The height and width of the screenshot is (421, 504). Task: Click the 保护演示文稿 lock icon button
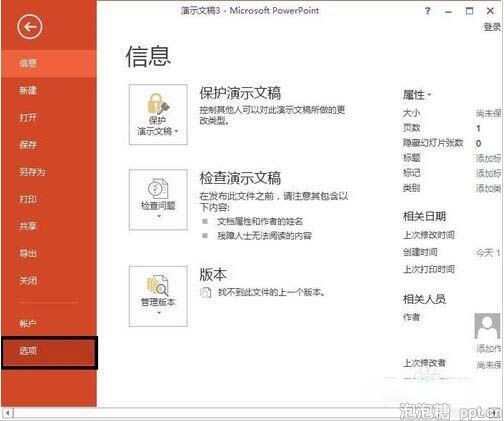coord(158,114)
